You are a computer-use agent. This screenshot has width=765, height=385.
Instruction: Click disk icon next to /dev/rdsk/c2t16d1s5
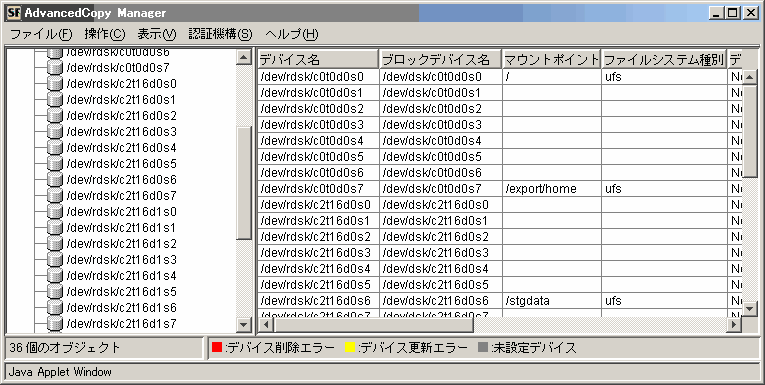[x=55, y=291]
